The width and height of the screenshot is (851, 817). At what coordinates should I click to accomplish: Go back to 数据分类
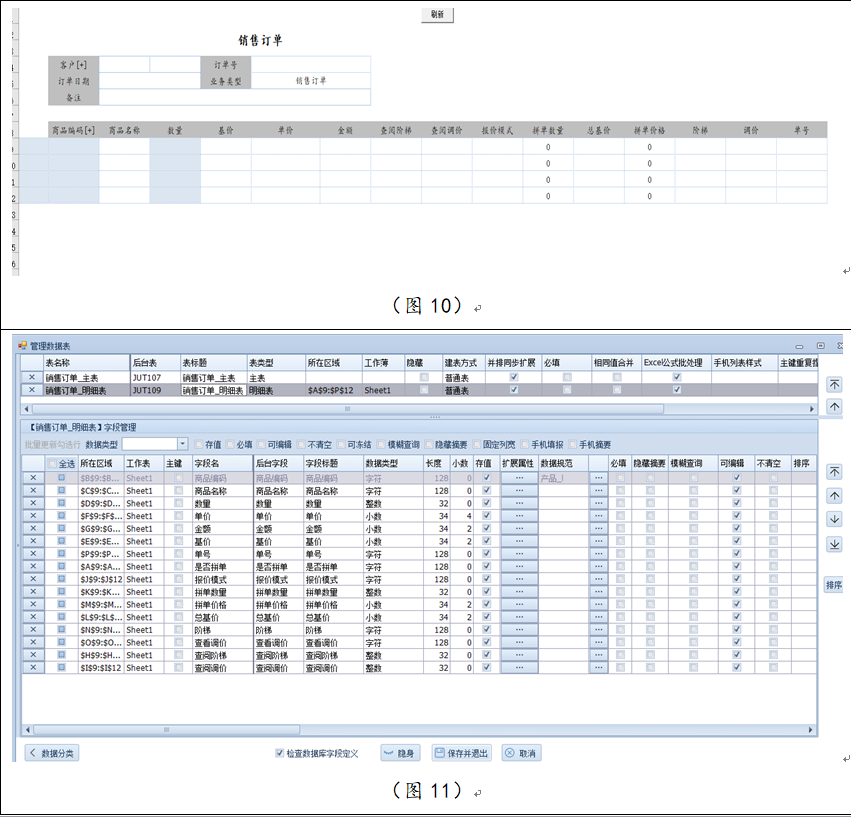[x=52, y=753]
